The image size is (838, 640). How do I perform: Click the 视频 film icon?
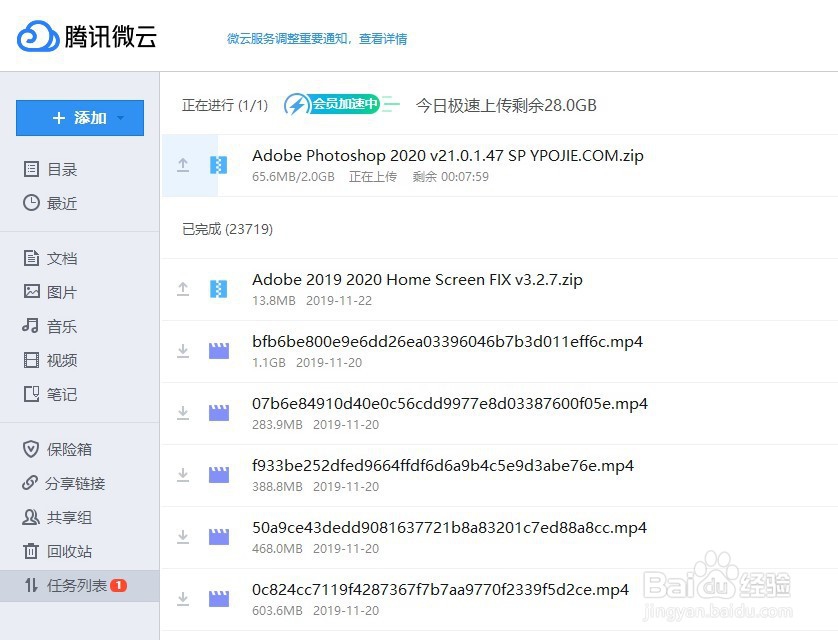[32, 360]
